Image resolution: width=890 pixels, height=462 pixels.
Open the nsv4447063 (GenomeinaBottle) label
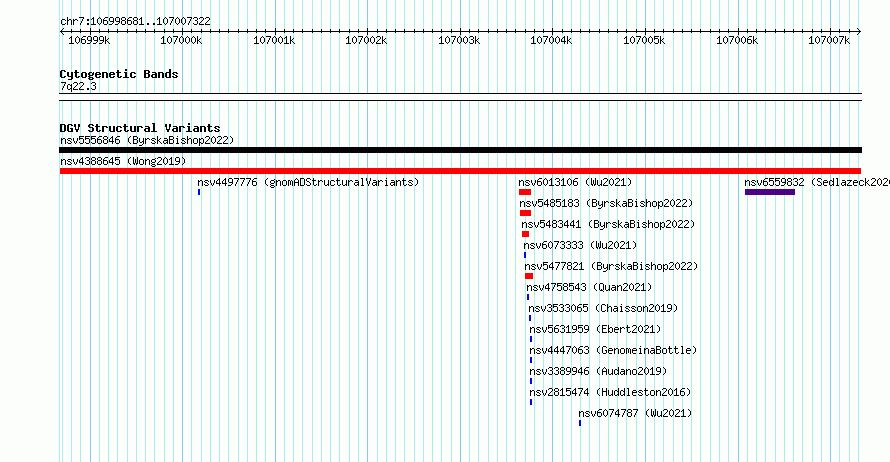[614, 350]
